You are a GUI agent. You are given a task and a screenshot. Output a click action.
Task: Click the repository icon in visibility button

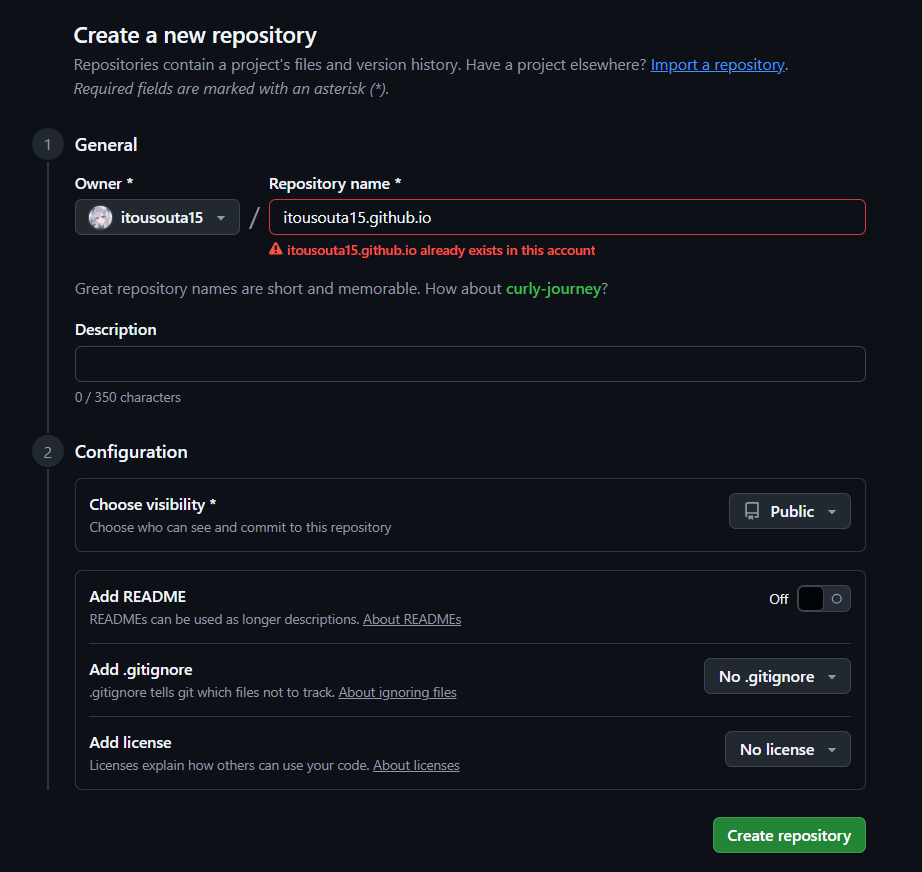click(752, 511)
